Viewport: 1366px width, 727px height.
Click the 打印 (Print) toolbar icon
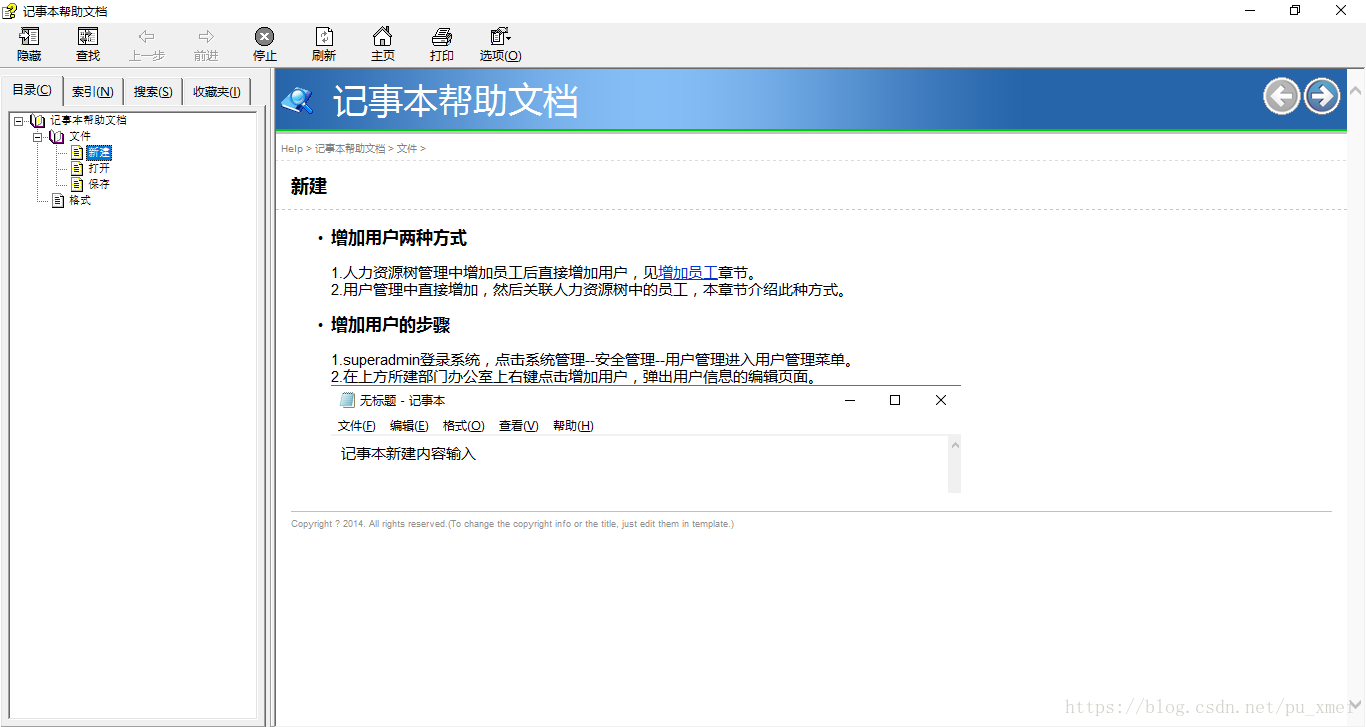click(441, 37)
